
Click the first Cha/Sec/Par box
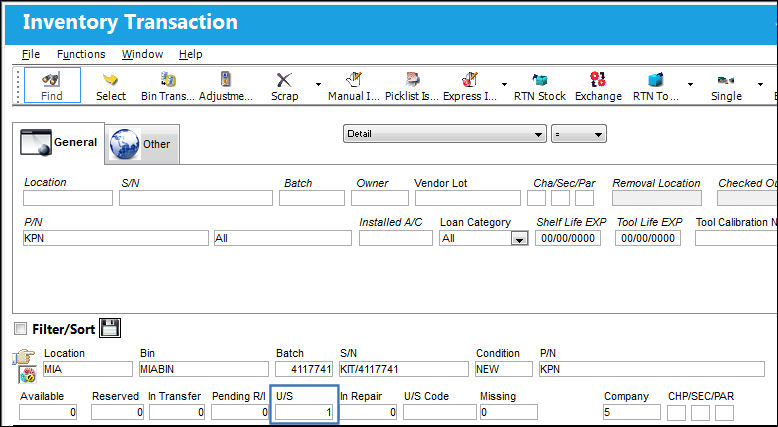coord(536,198)
